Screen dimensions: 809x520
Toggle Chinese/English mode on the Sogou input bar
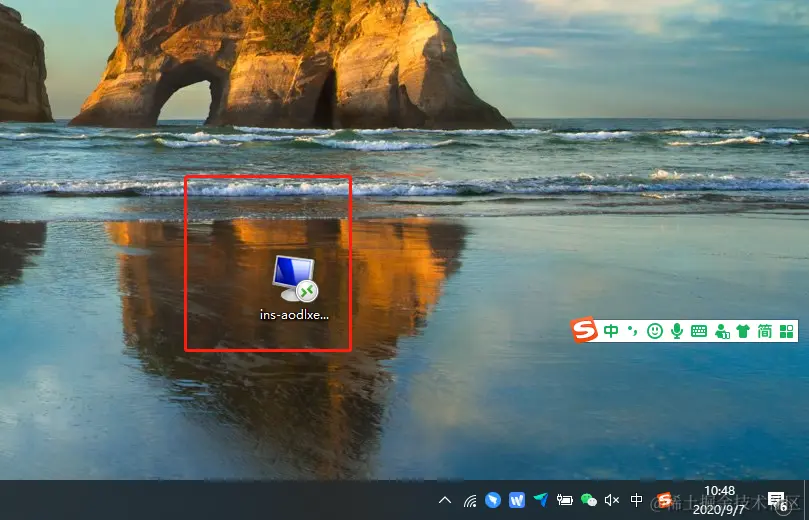pos(611,331)
